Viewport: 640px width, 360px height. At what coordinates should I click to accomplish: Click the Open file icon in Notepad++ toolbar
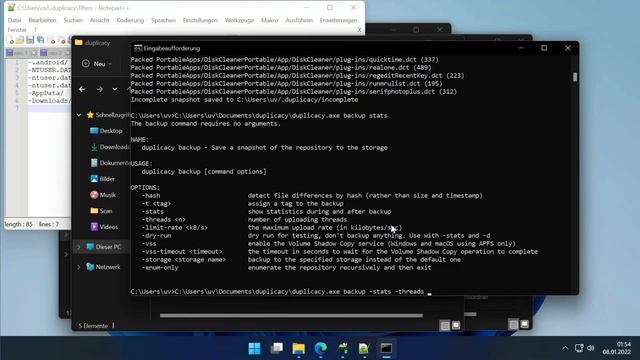point(20,40)
